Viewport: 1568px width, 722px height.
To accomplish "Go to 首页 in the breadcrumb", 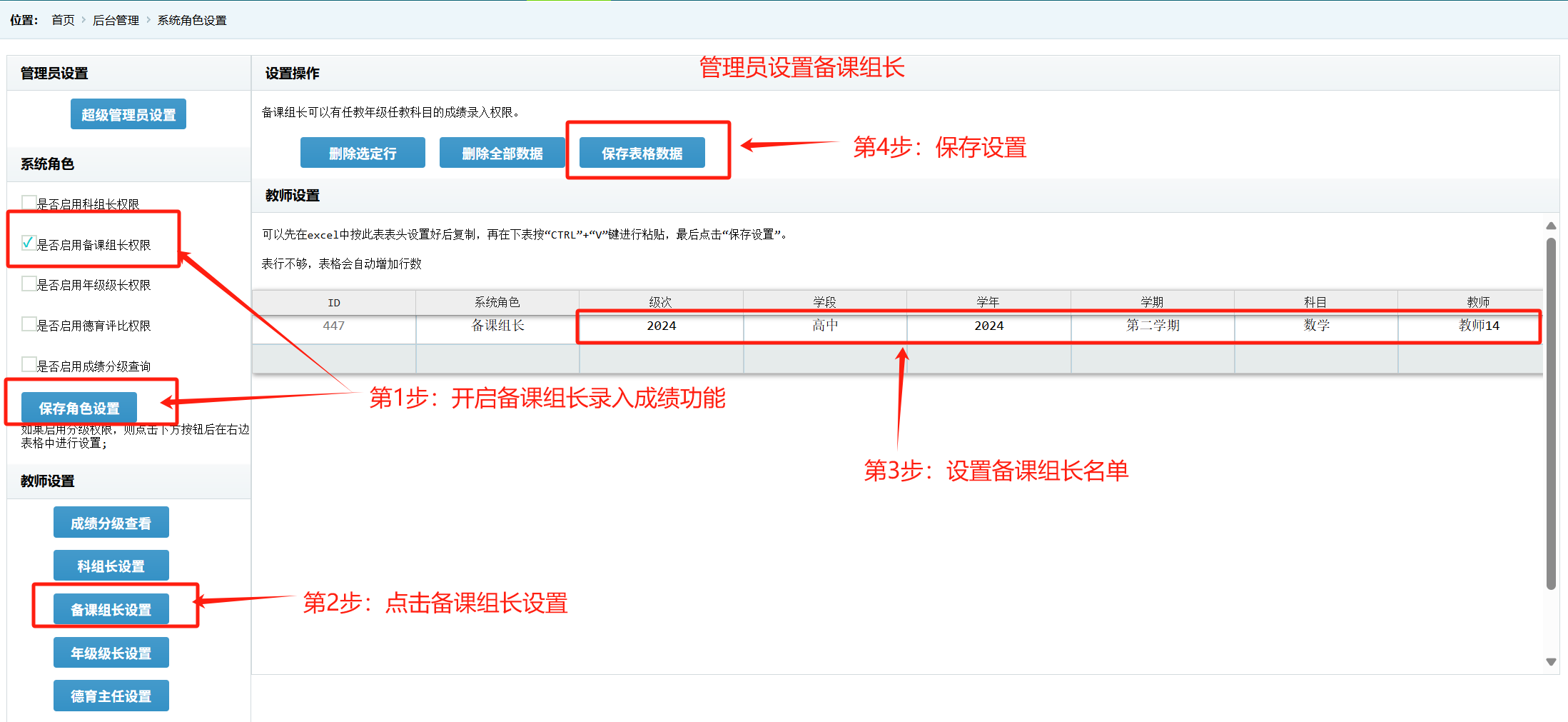I will (63, 20).
